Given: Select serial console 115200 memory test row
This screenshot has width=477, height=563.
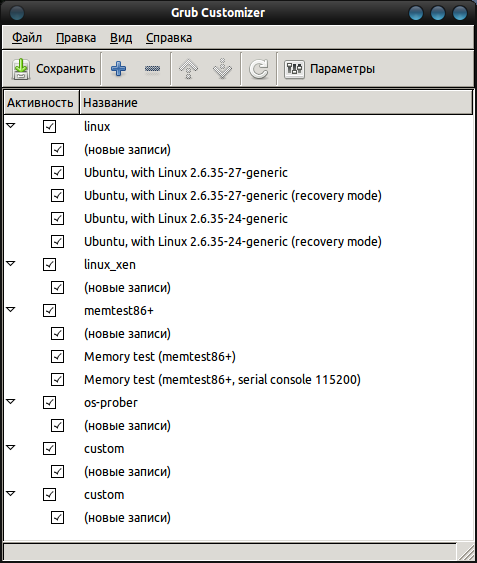Looking at the screenshot, I should pos(222,380).
